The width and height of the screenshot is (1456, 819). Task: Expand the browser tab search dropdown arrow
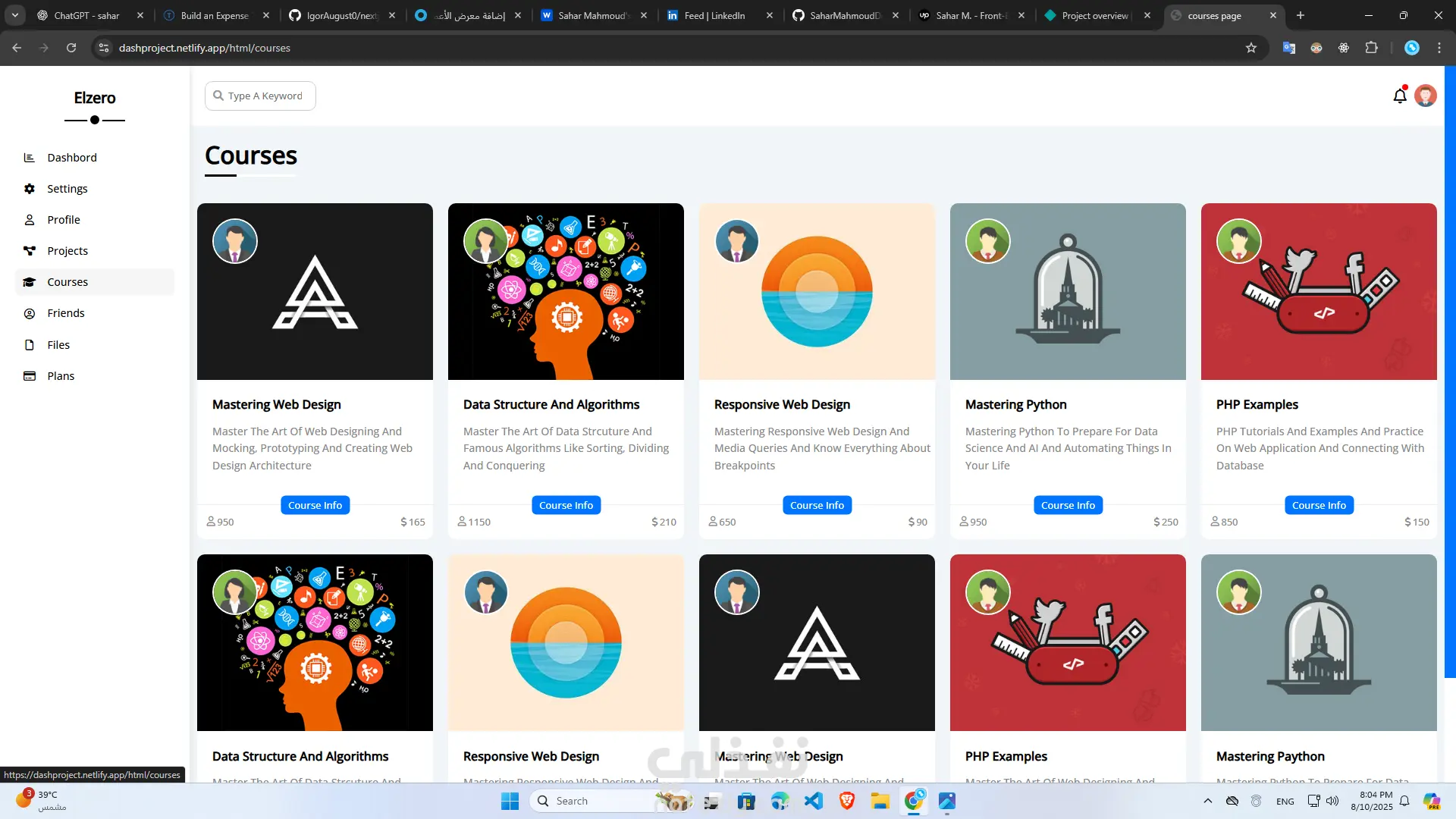click(15, 15)
